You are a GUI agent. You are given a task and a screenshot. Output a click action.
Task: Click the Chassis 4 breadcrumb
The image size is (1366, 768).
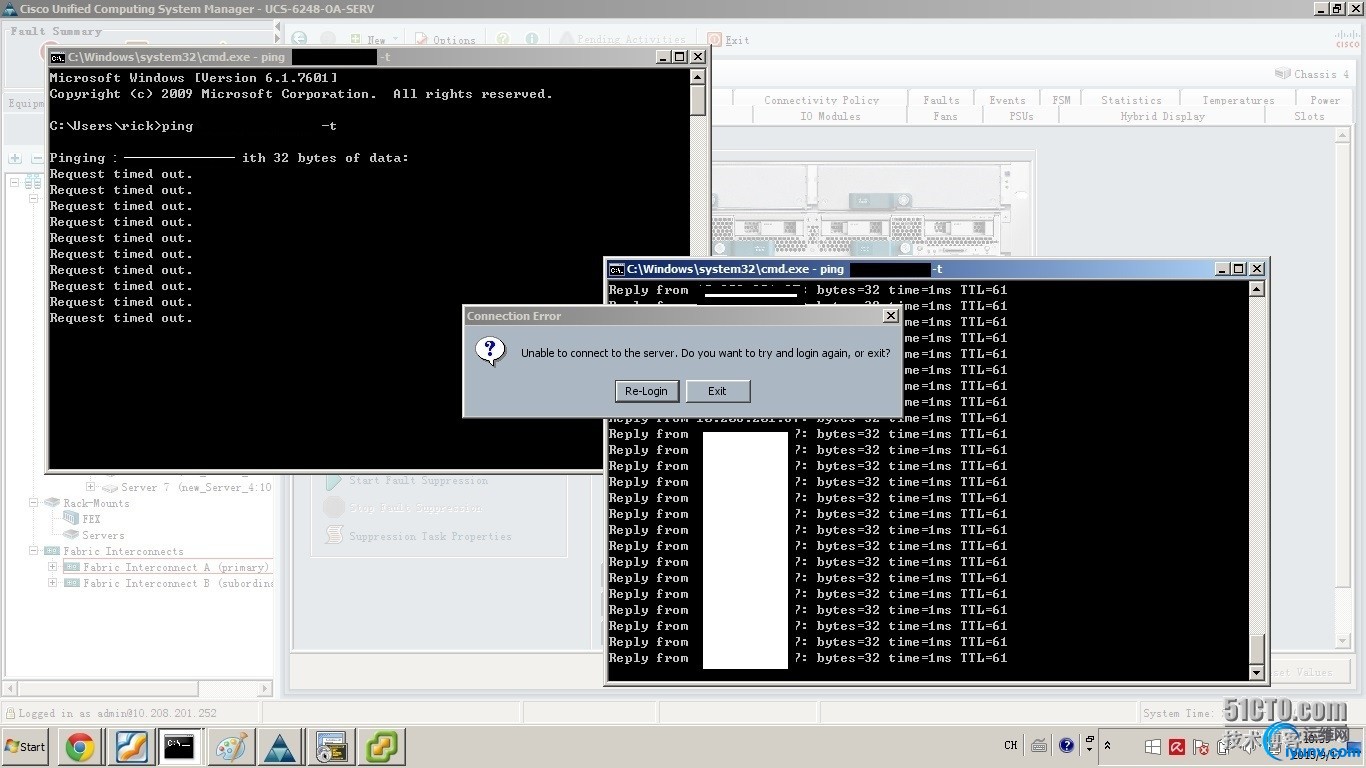click(x=1312, y=74)
